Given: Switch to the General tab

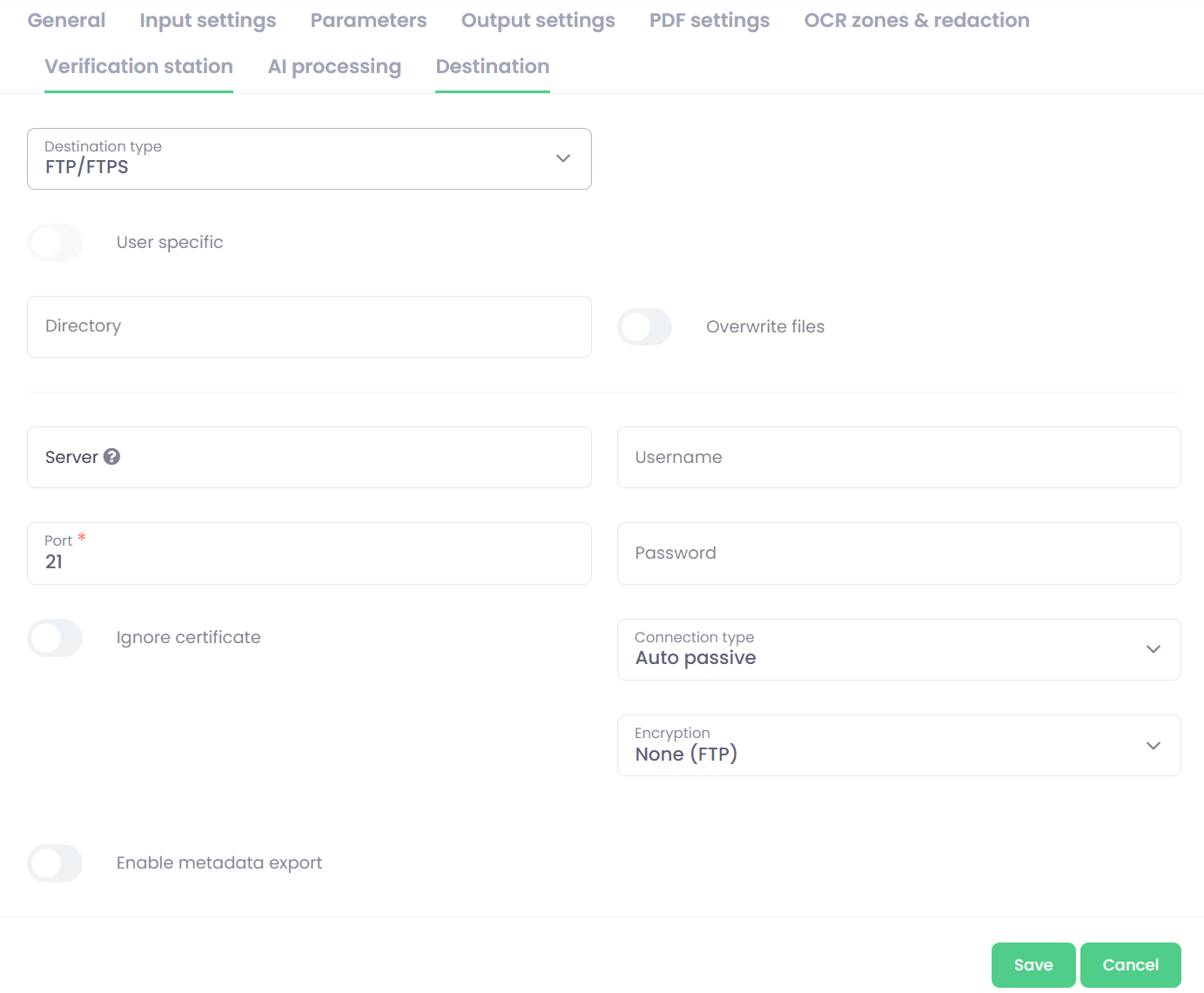Looking at the screenshot, I should pyautogui.click(x=66, y=21).
